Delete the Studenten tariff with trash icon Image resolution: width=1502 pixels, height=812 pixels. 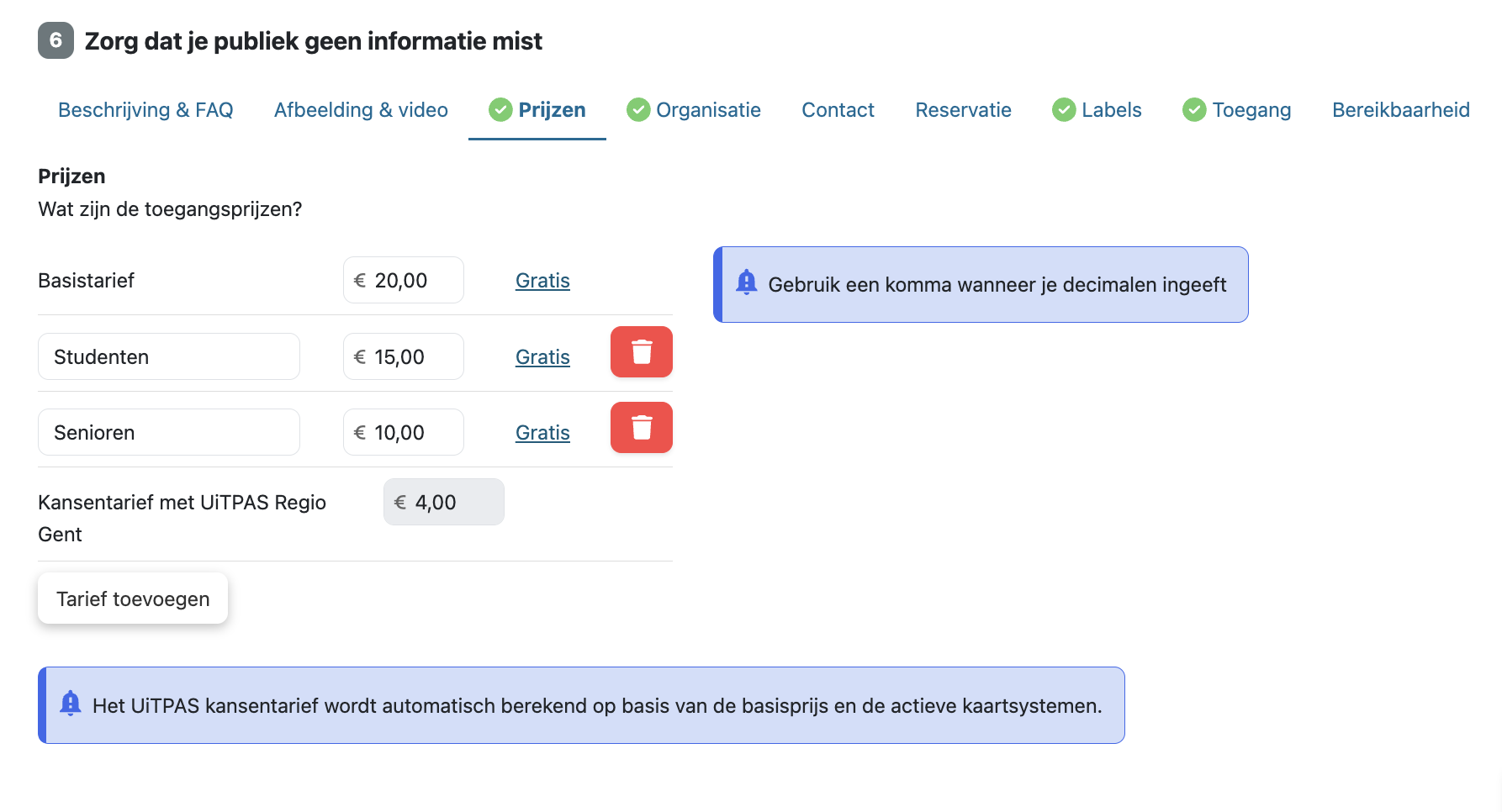point(641,352)
